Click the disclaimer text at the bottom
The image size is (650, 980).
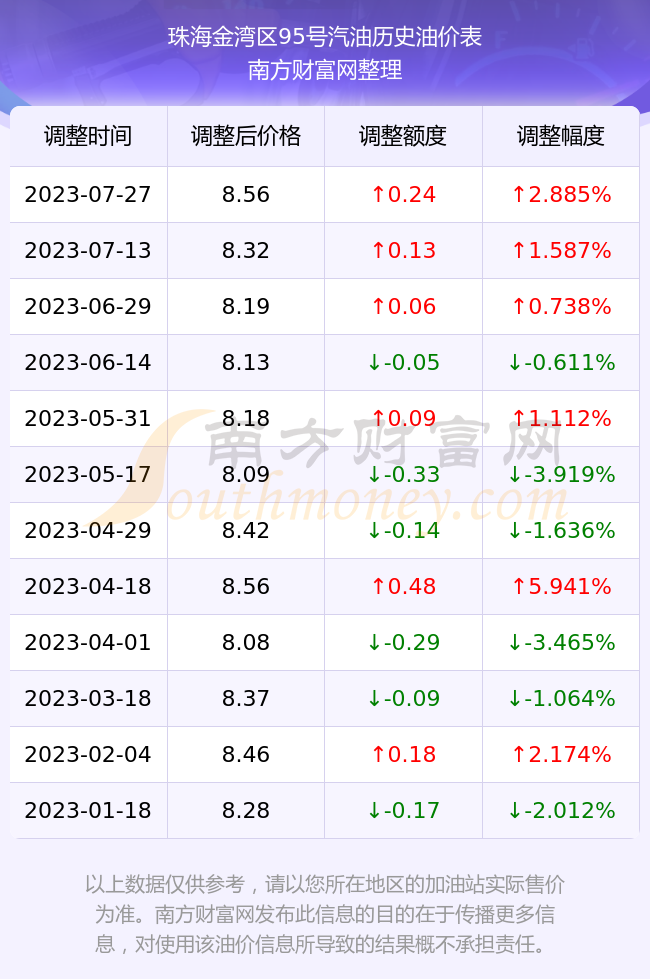324,914
